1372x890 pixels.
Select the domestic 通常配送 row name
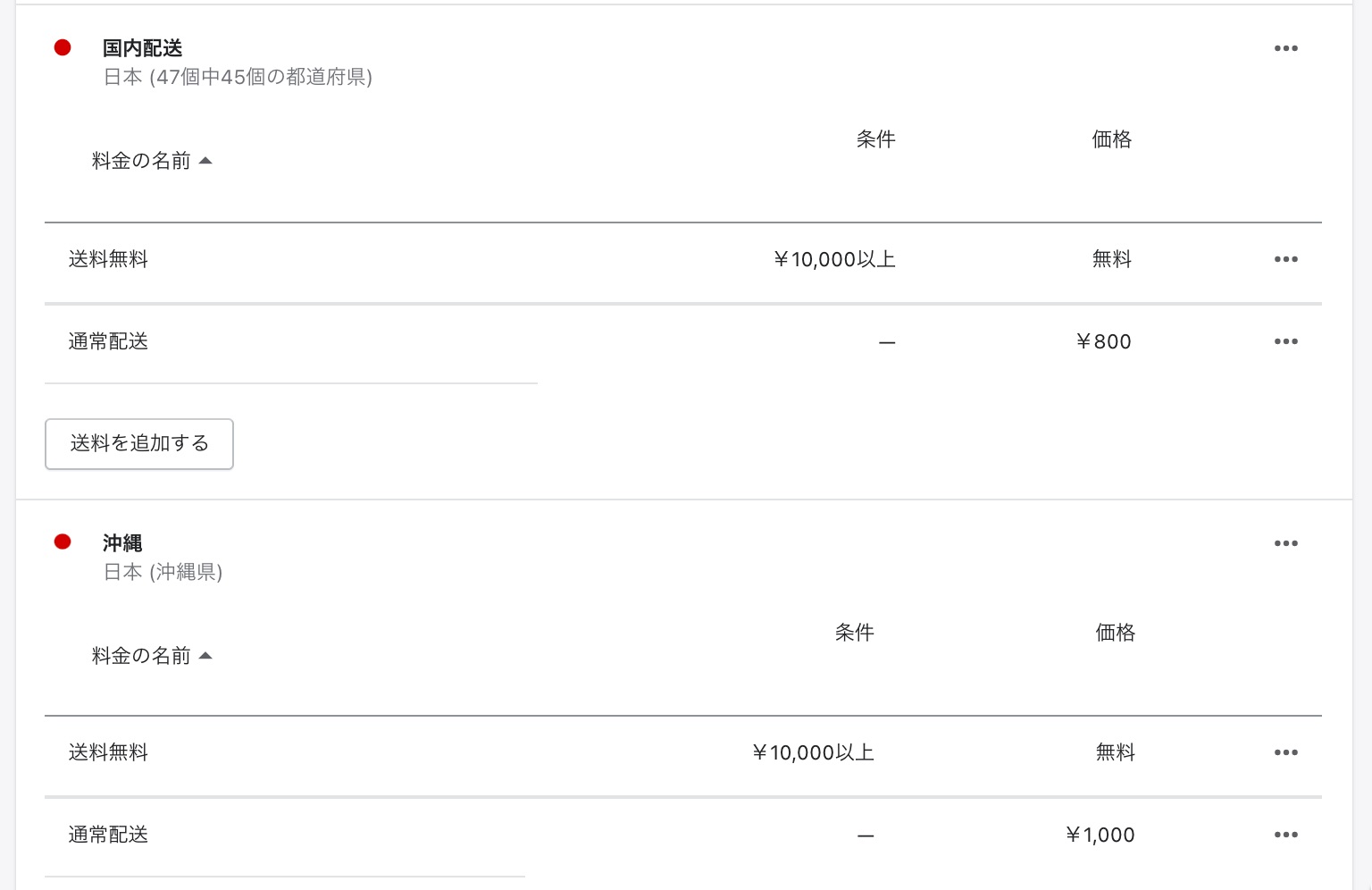(108, 341)
